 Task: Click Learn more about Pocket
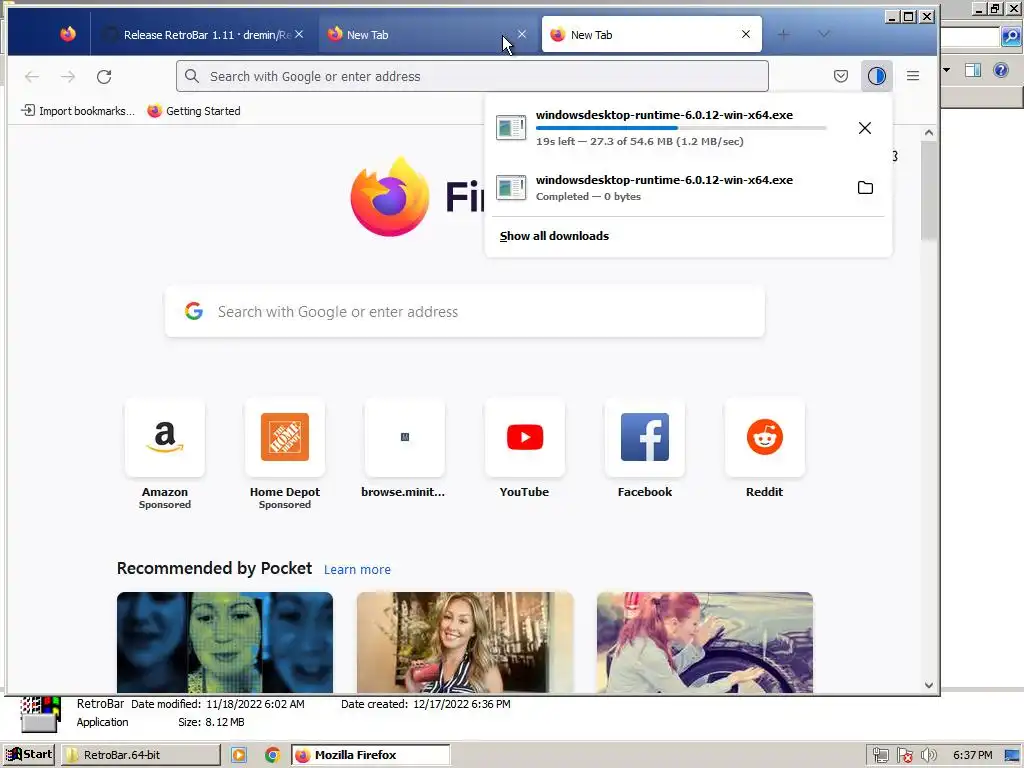coord(357,569)
